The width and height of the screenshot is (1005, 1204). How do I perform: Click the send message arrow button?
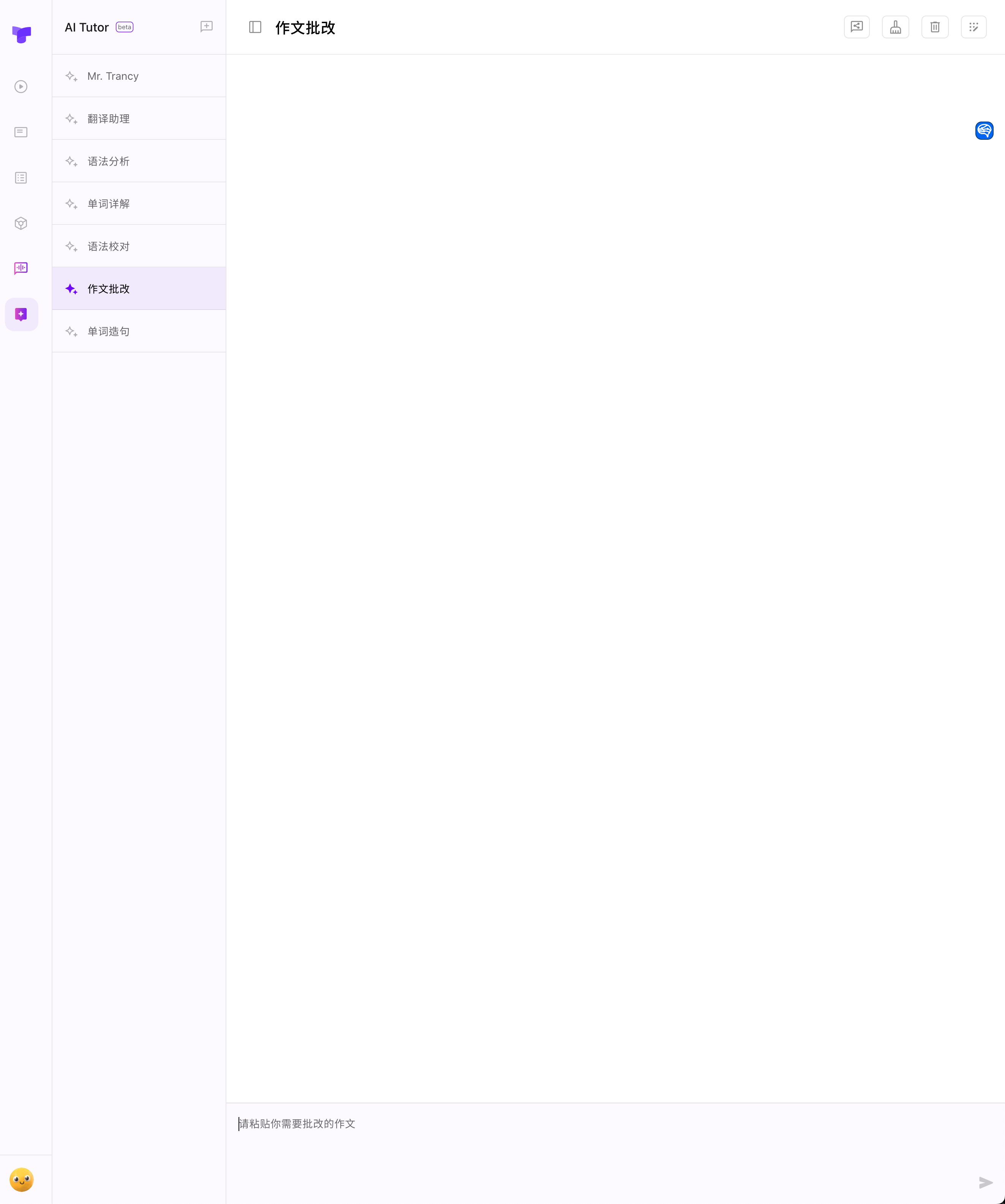point(986,1182)
